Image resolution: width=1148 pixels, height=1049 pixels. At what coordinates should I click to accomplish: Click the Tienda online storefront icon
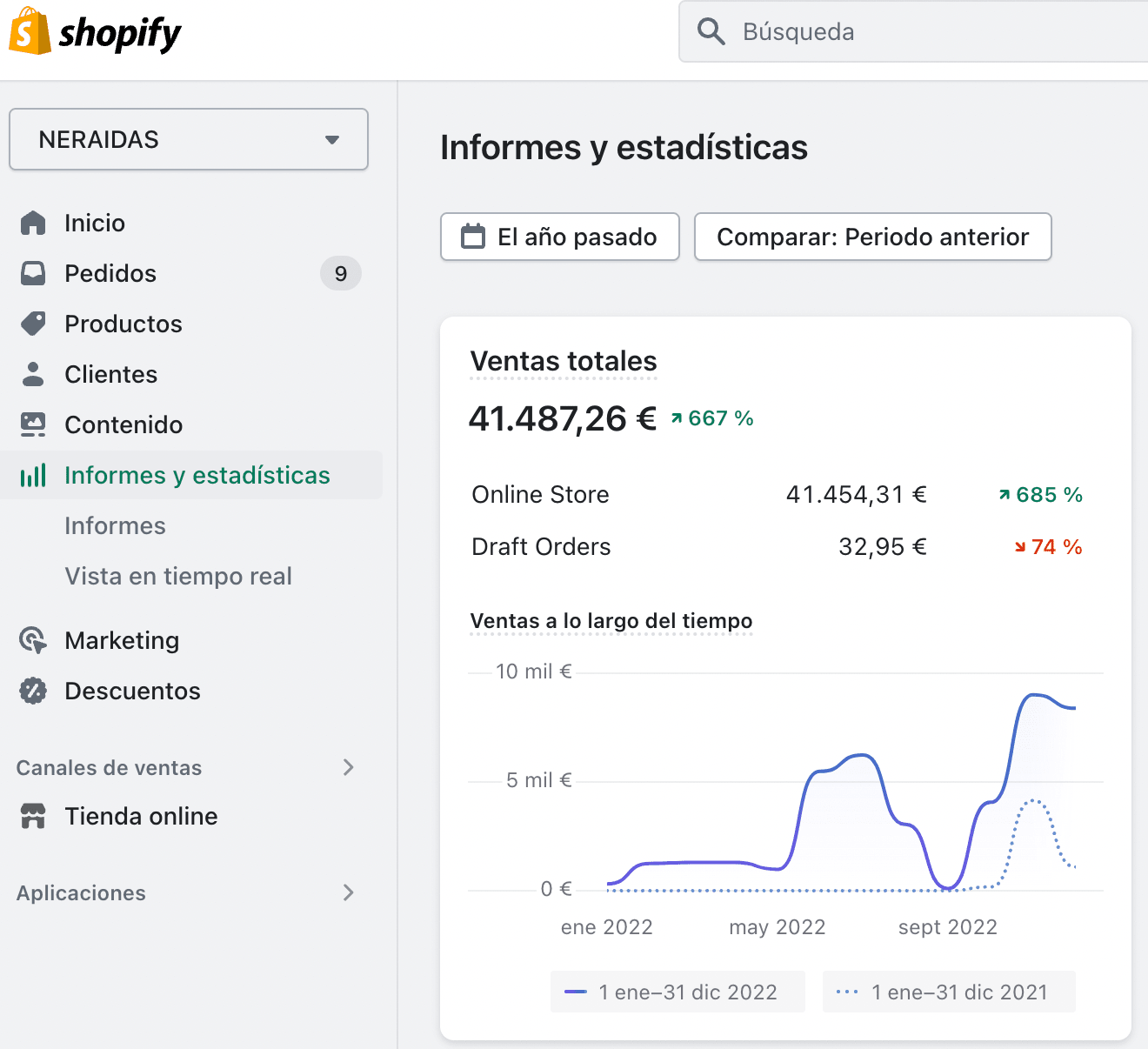[x=33, y=816]
